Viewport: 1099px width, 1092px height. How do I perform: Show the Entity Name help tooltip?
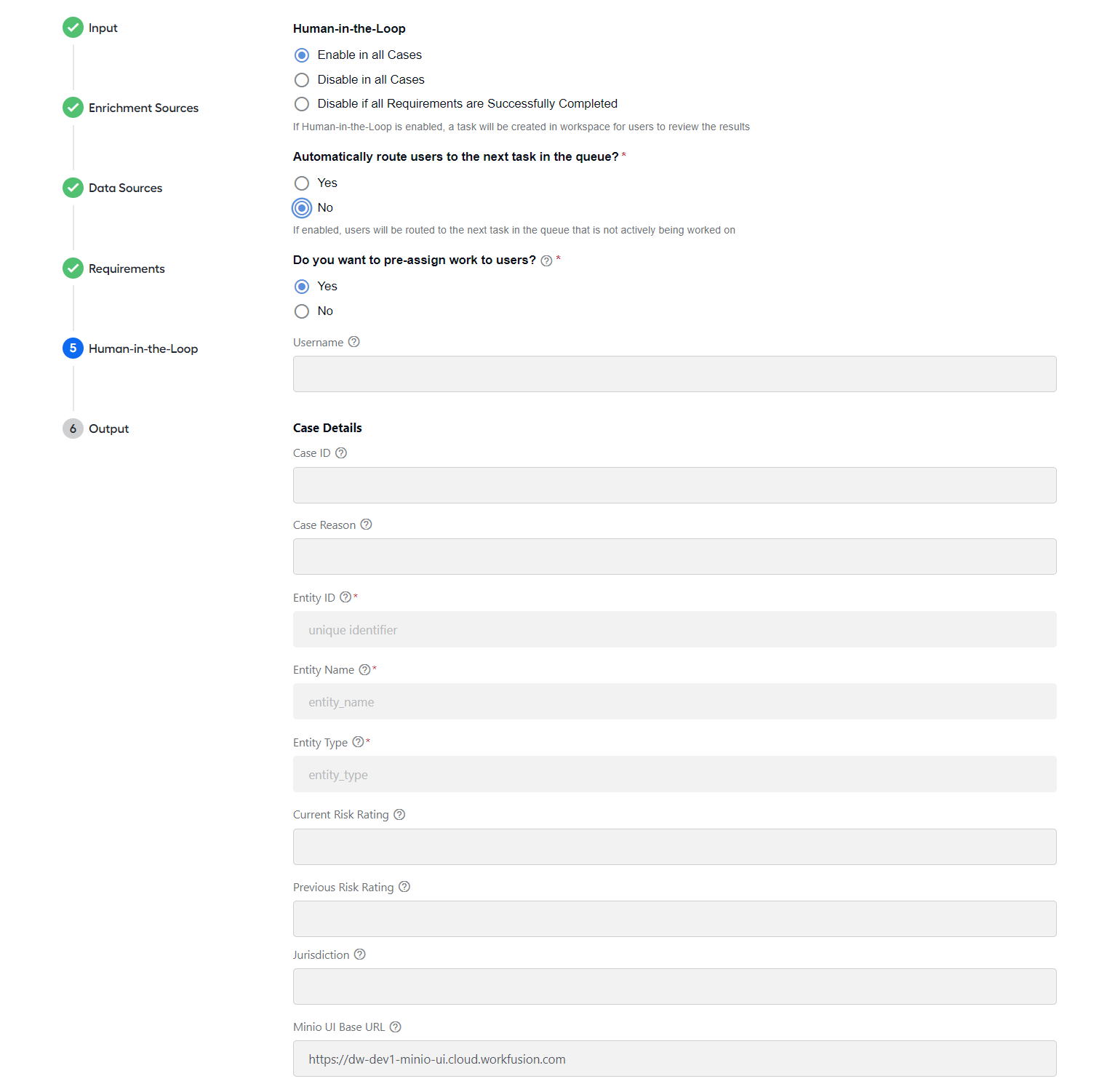pyautogui.click(x=364, y=669)
